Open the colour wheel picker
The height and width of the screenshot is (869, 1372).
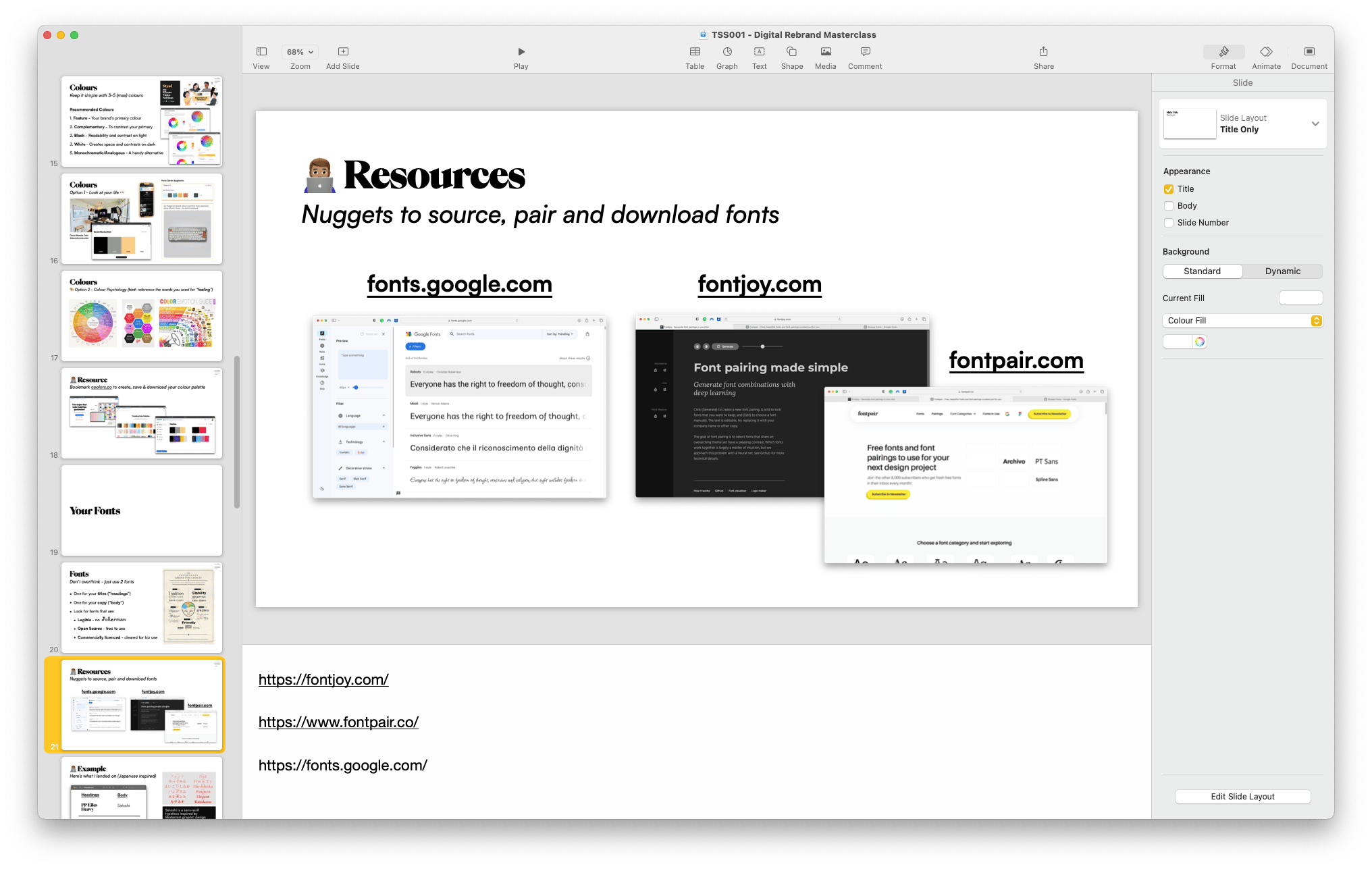point(1200,342)
